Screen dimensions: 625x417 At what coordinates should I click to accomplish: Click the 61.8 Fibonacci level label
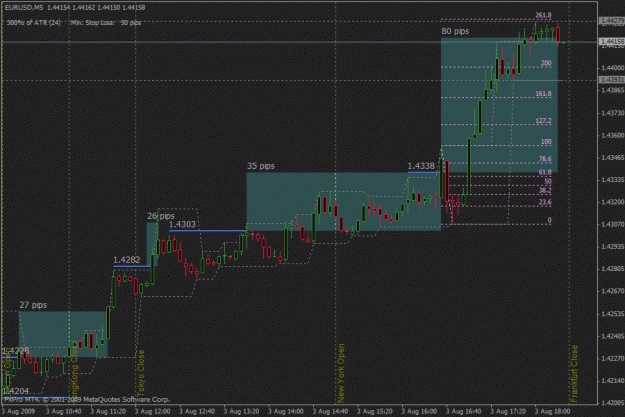tap(545, 172)
